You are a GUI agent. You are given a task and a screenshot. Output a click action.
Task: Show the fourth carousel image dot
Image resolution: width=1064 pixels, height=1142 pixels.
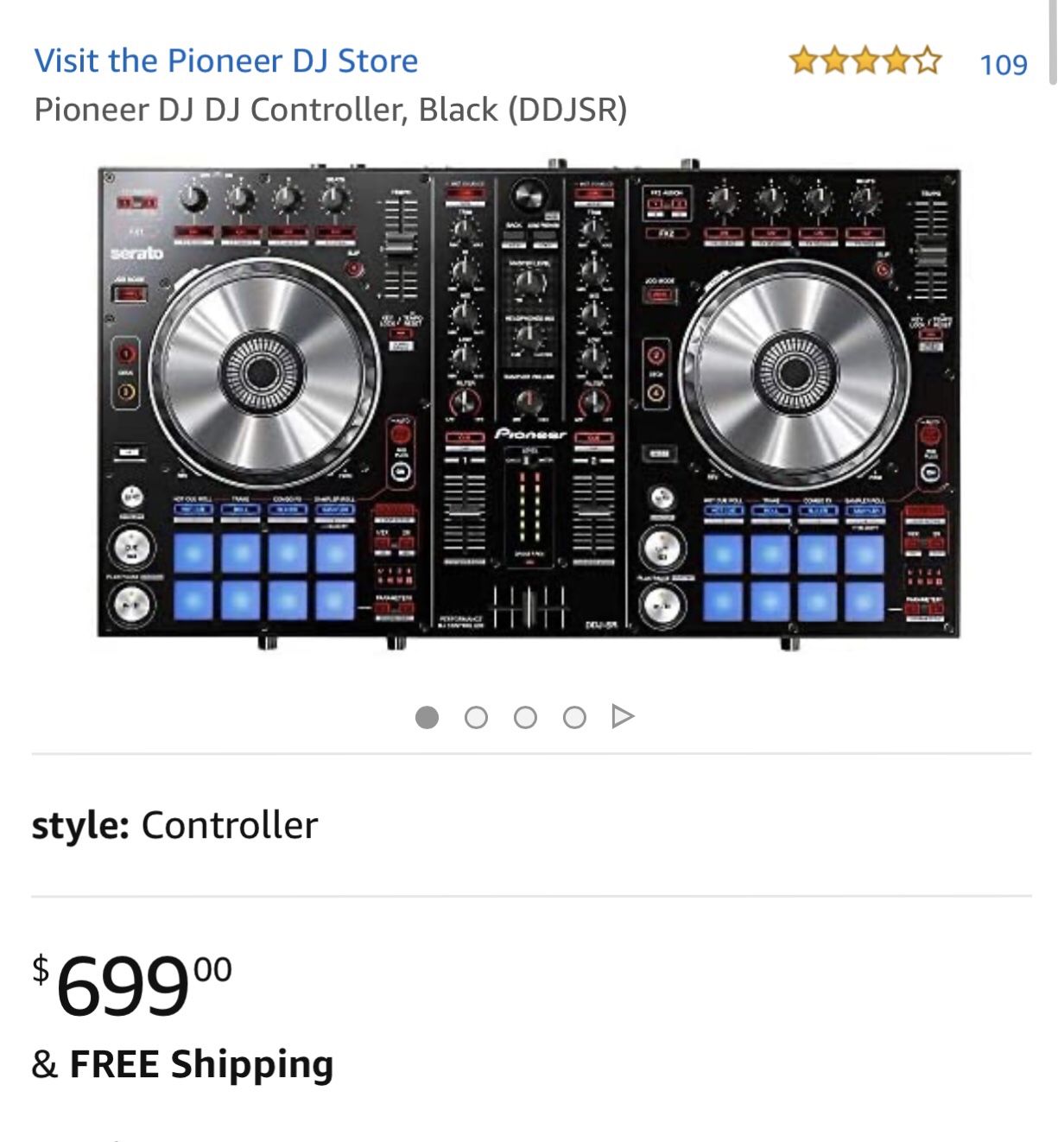[574, 717]
